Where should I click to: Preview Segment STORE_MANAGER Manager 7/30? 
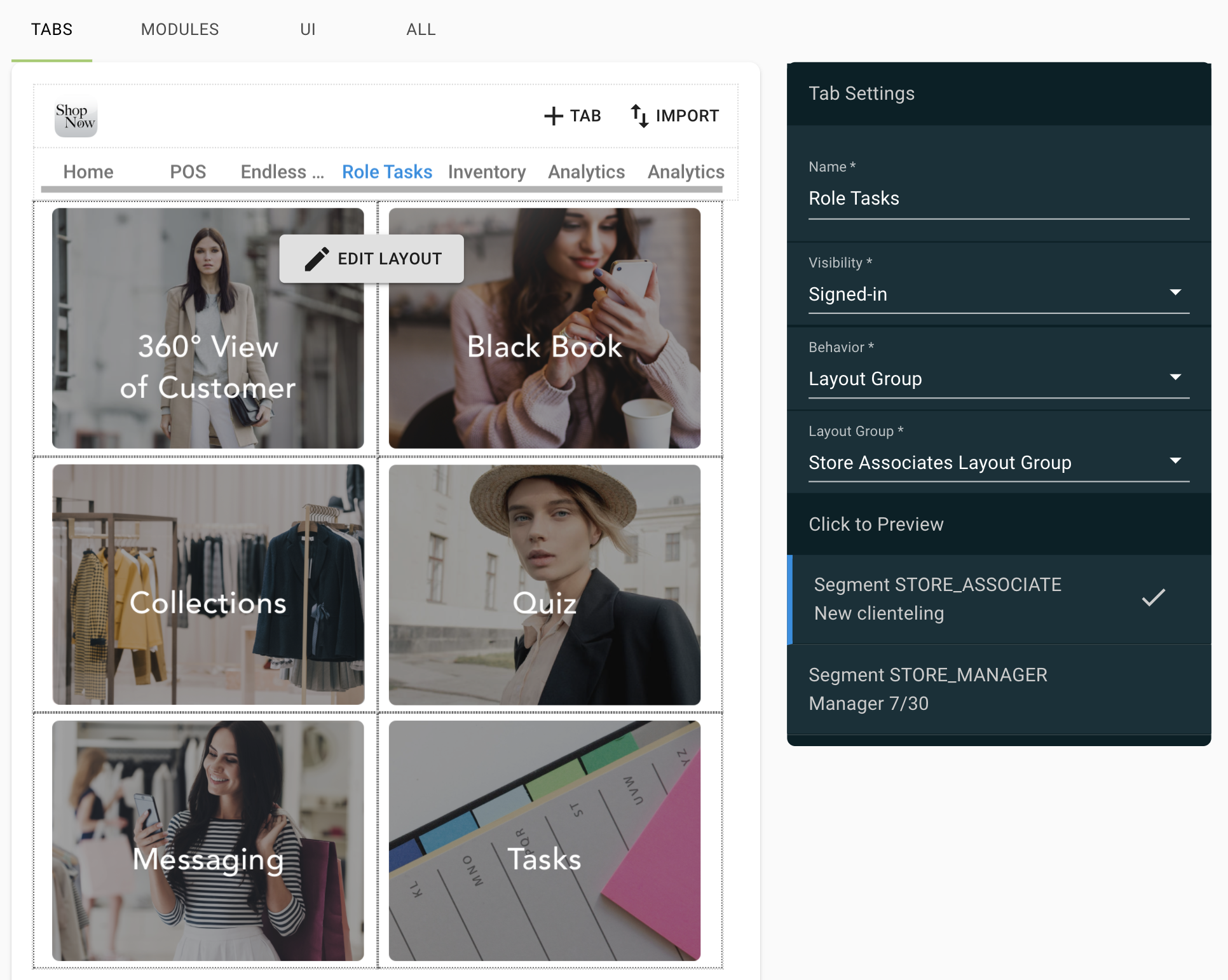click(x=999, y=690)
